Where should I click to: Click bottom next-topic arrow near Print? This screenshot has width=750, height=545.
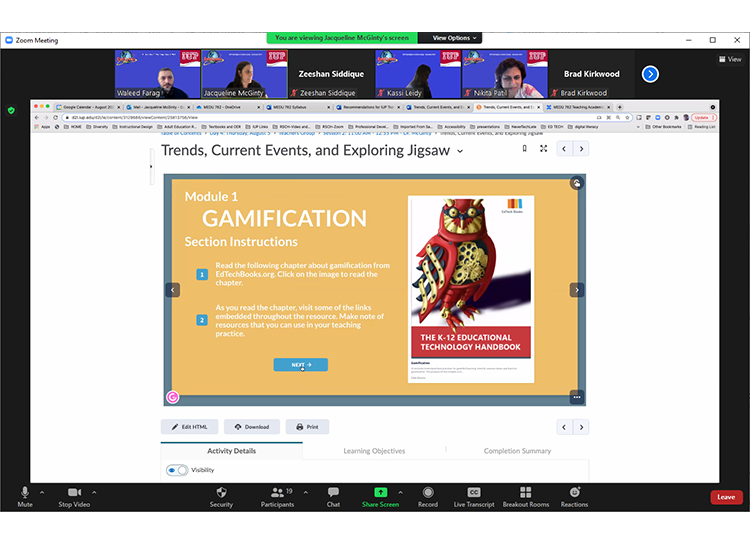click(x=581, y=427)
